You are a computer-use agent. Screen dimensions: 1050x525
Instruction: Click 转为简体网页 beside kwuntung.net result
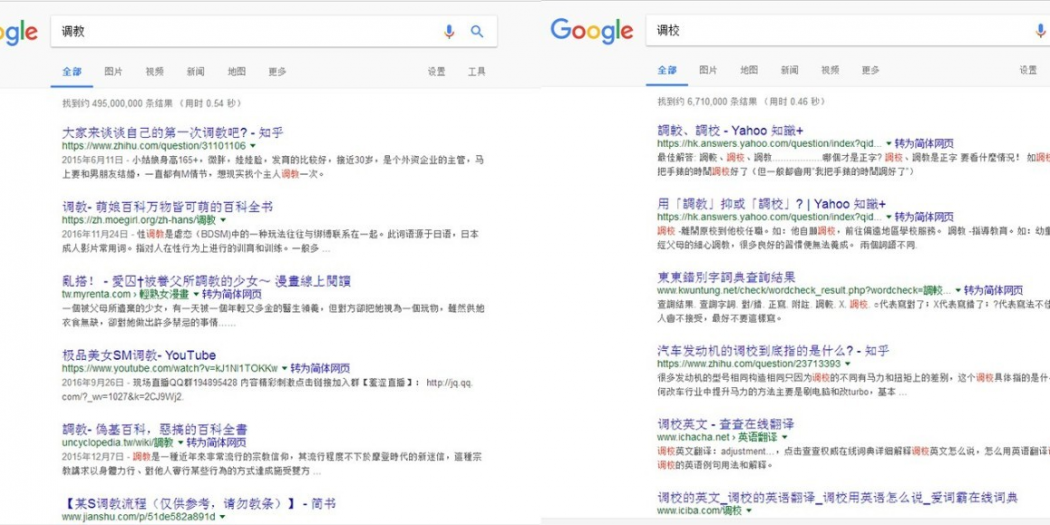994,291
